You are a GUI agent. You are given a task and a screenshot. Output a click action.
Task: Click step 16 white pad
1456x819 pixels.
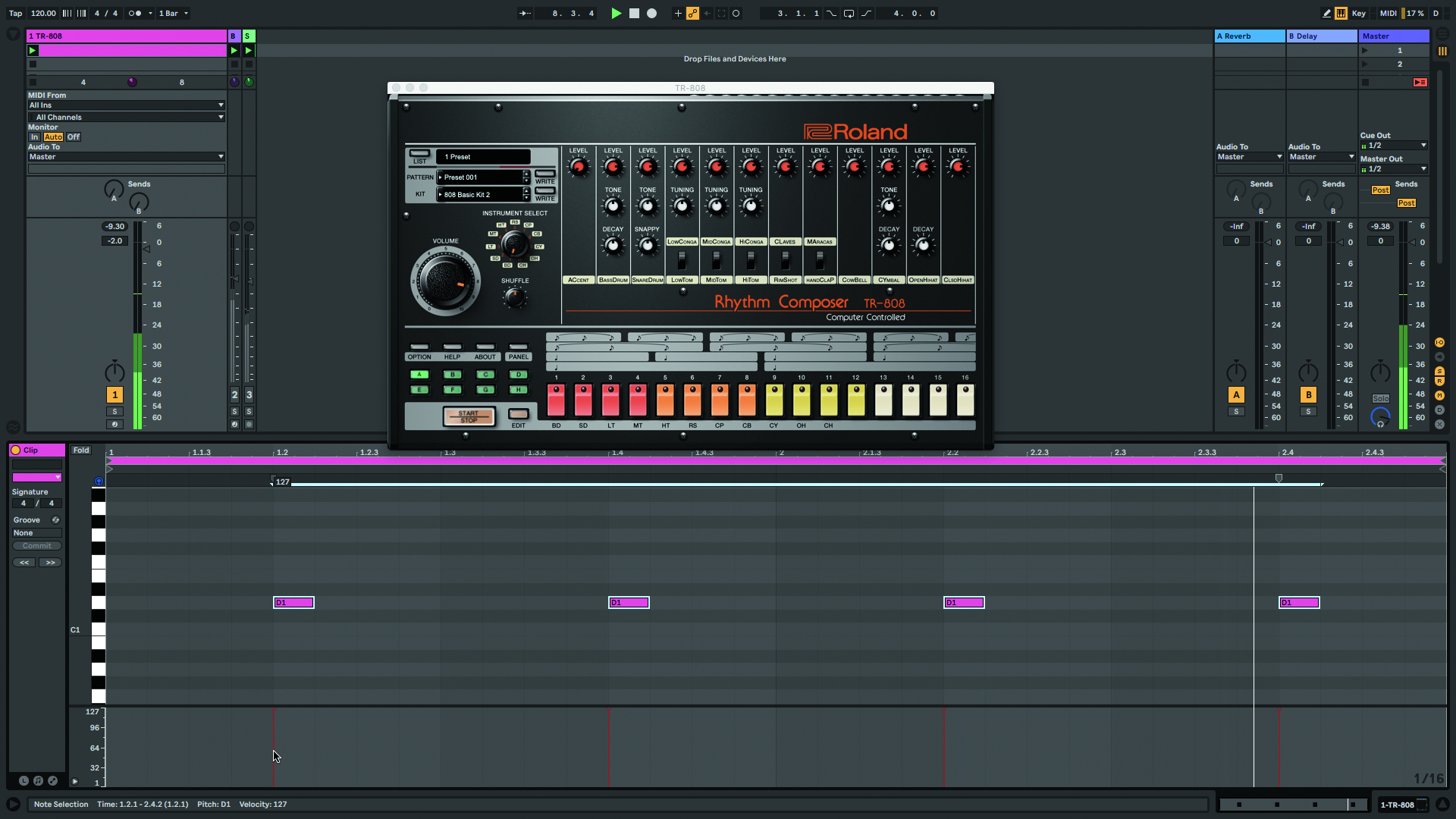[x=965, y=400]
